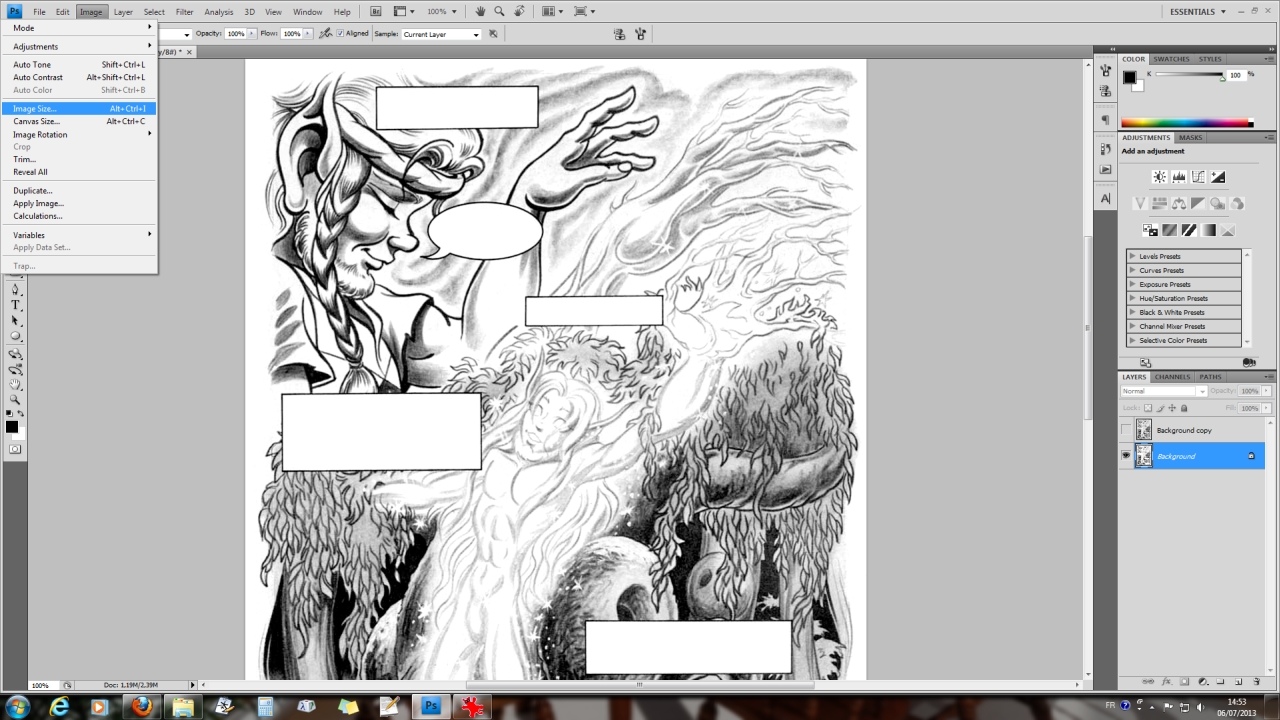The width and height of the screenshot is (1280, 720).
Task: Click the Brightness/Contrast adjustment icon
Action: (1159, 177)
